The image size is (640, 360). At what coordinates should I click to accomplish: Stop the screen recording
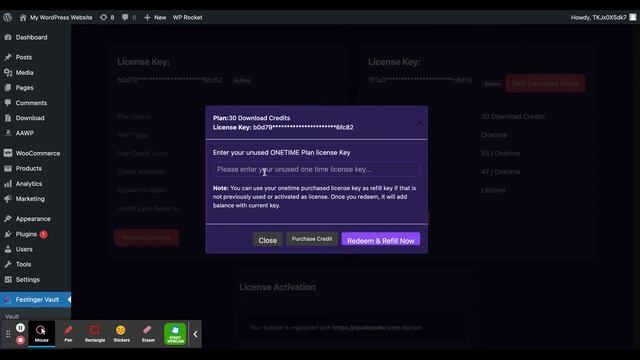click(x=20, y=340)
